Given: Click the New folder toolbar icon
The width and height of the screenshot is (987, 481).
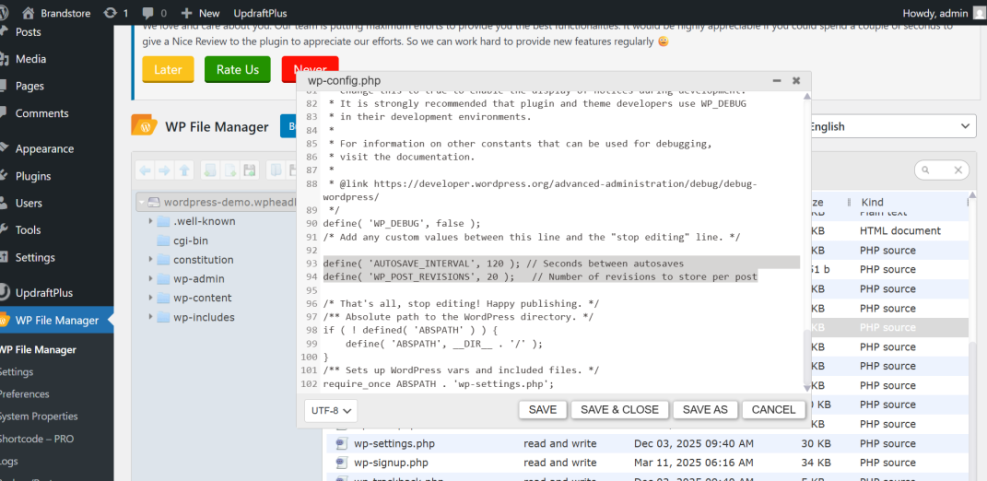Looking at the screenshot, I should pos(210,170).
